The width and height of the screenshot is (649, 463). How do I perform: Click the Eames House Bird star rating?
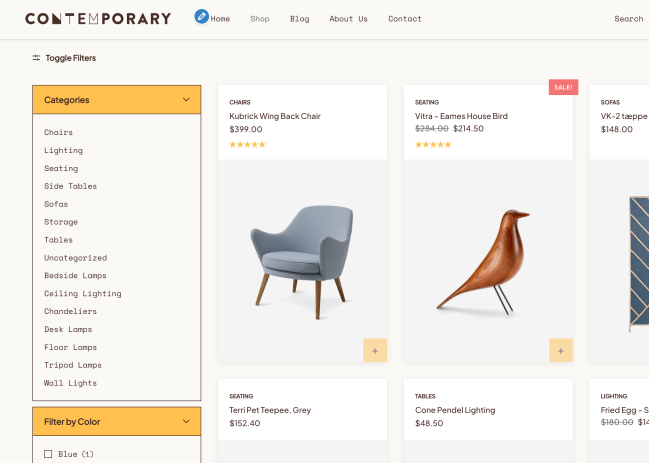[x=433, y=145]
